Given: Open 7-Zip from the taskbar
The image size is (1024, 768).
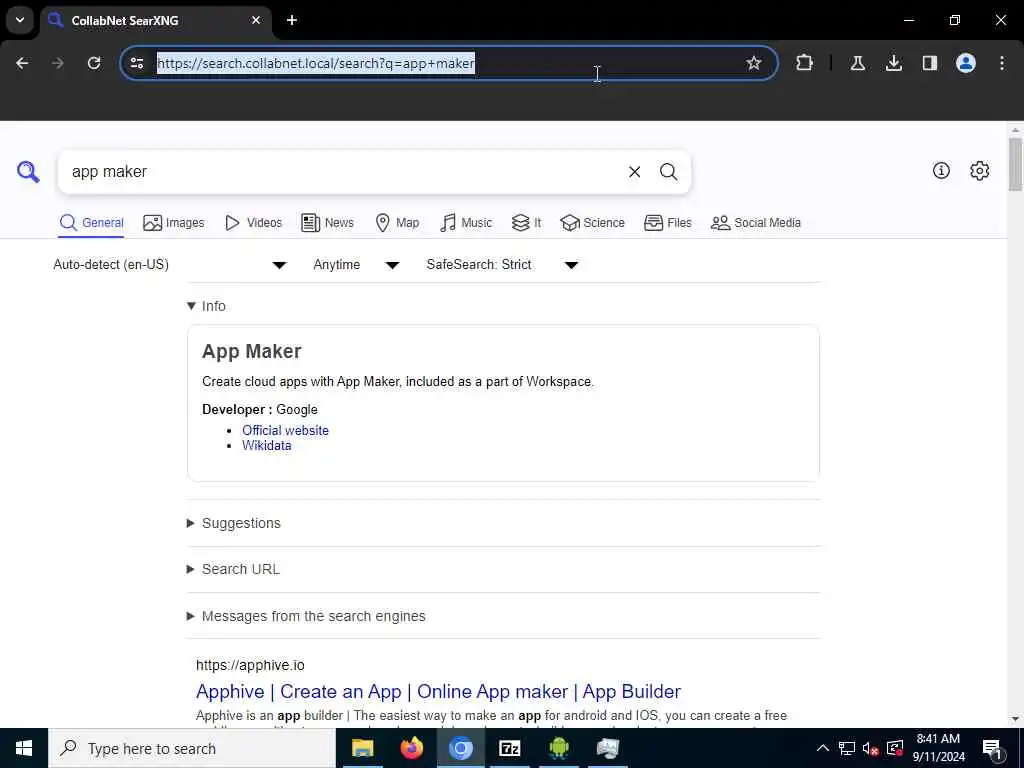Looking at the screenshot, I should tap(509, 748).
